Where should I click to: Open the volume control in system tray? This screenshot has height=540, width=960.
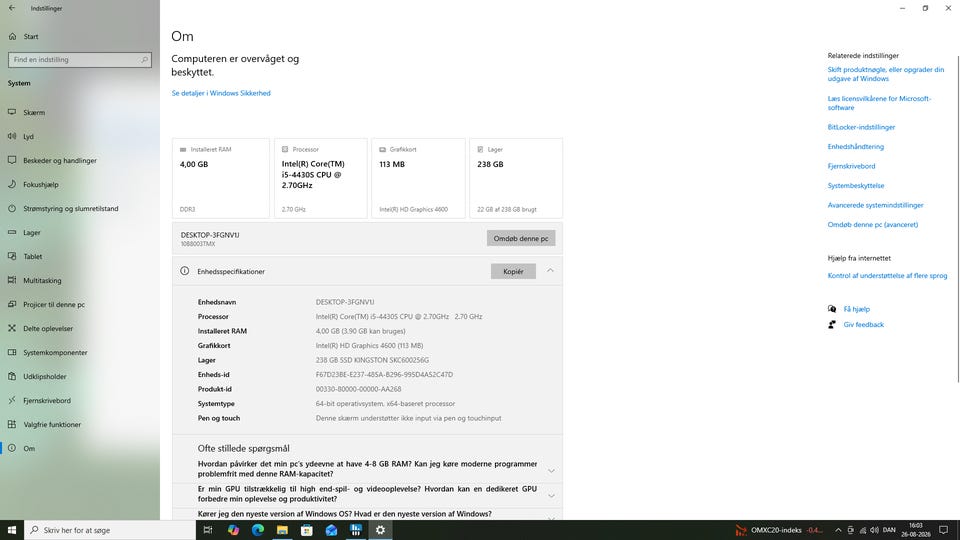874,530
